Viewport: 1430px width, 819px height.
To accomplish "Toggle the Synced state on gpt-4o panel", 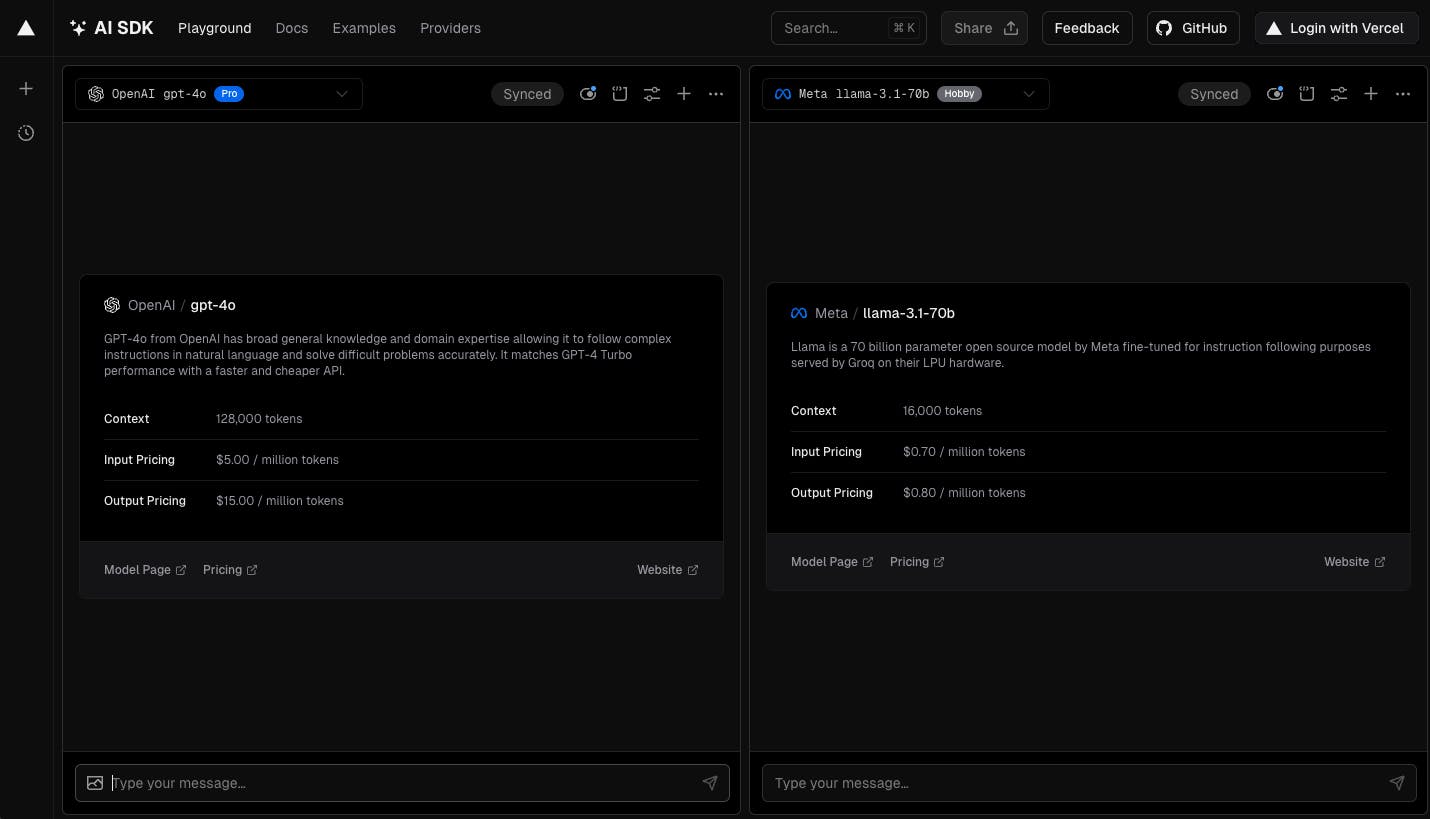I will pyautogui.click(x=527, y=94).
